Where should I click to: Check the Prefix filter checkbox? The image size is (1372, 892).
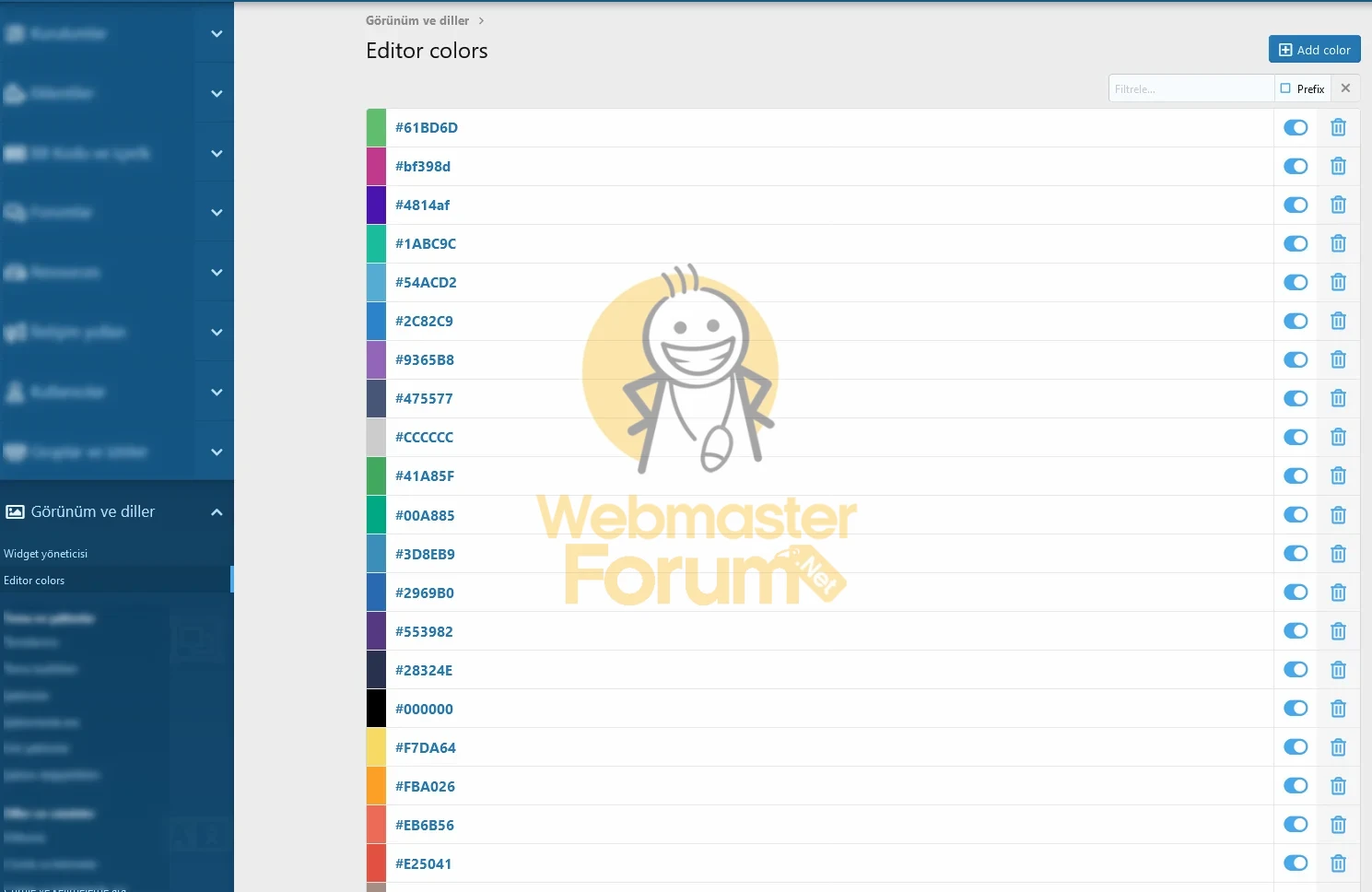(x=1285, y=88)
